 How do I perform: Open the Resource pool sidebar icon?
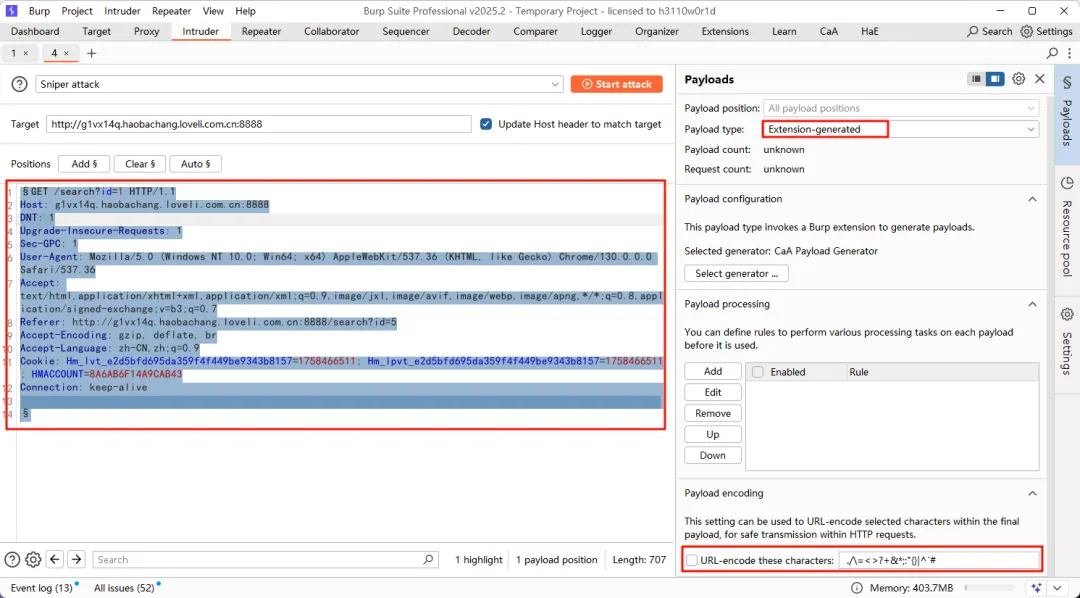(x=1067, y=183)
